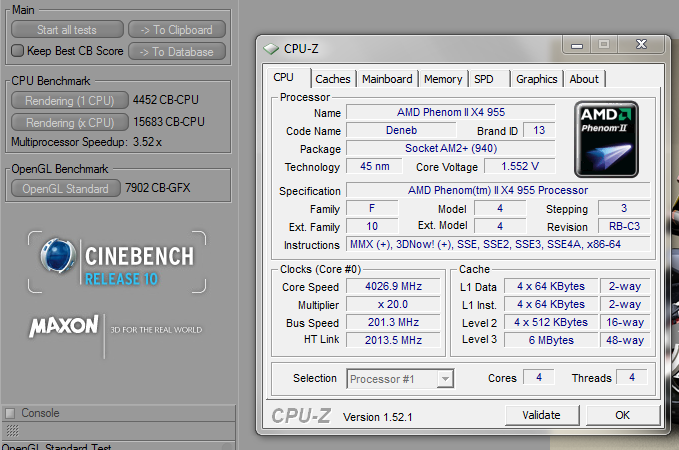The height and width of the screenshot is (450, 679).
Task: Click the '15683 CB-CPU' score
Action: [x=169, y=122]
